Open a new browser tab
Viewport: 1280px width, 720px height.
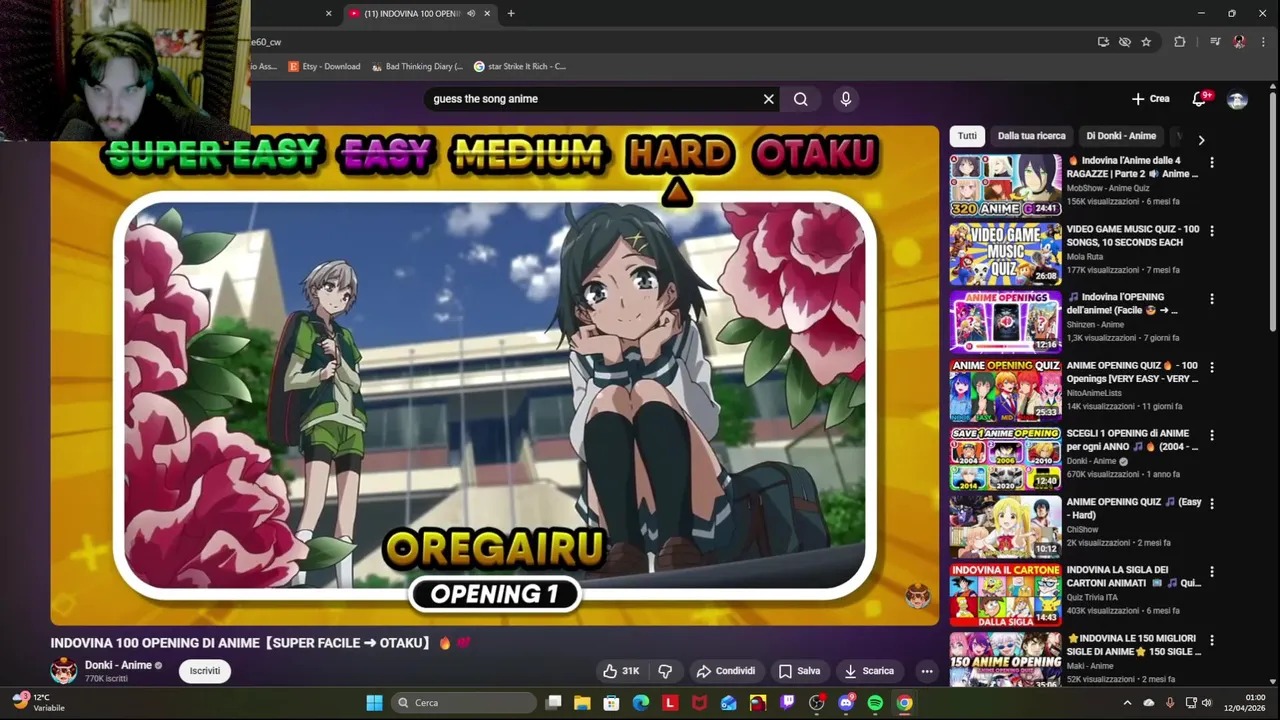coord(510,13)
